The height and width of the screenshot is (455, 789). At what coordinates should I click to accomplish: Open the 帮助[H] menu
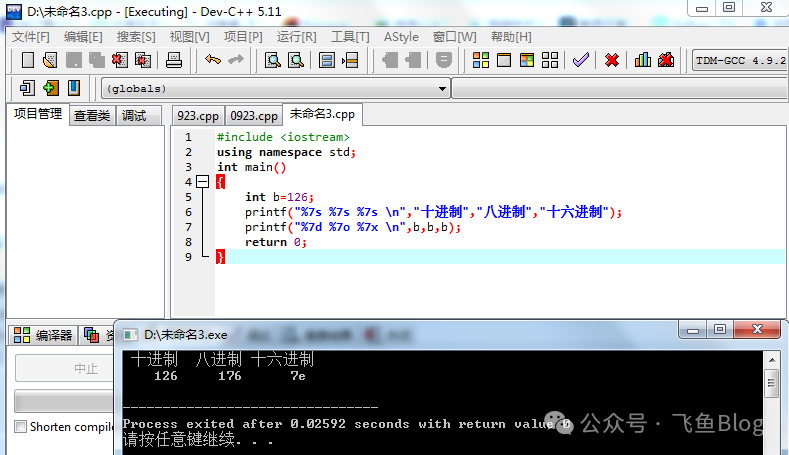point(511,37)
